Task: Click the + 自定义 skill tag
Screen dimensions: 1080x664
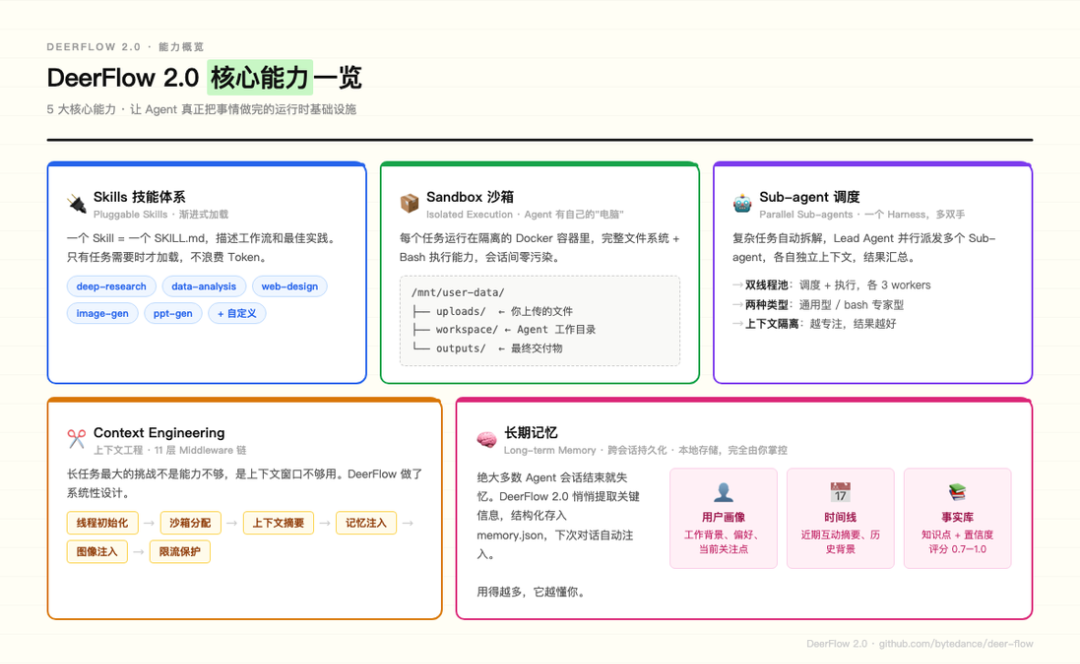Action: (237, 313)
